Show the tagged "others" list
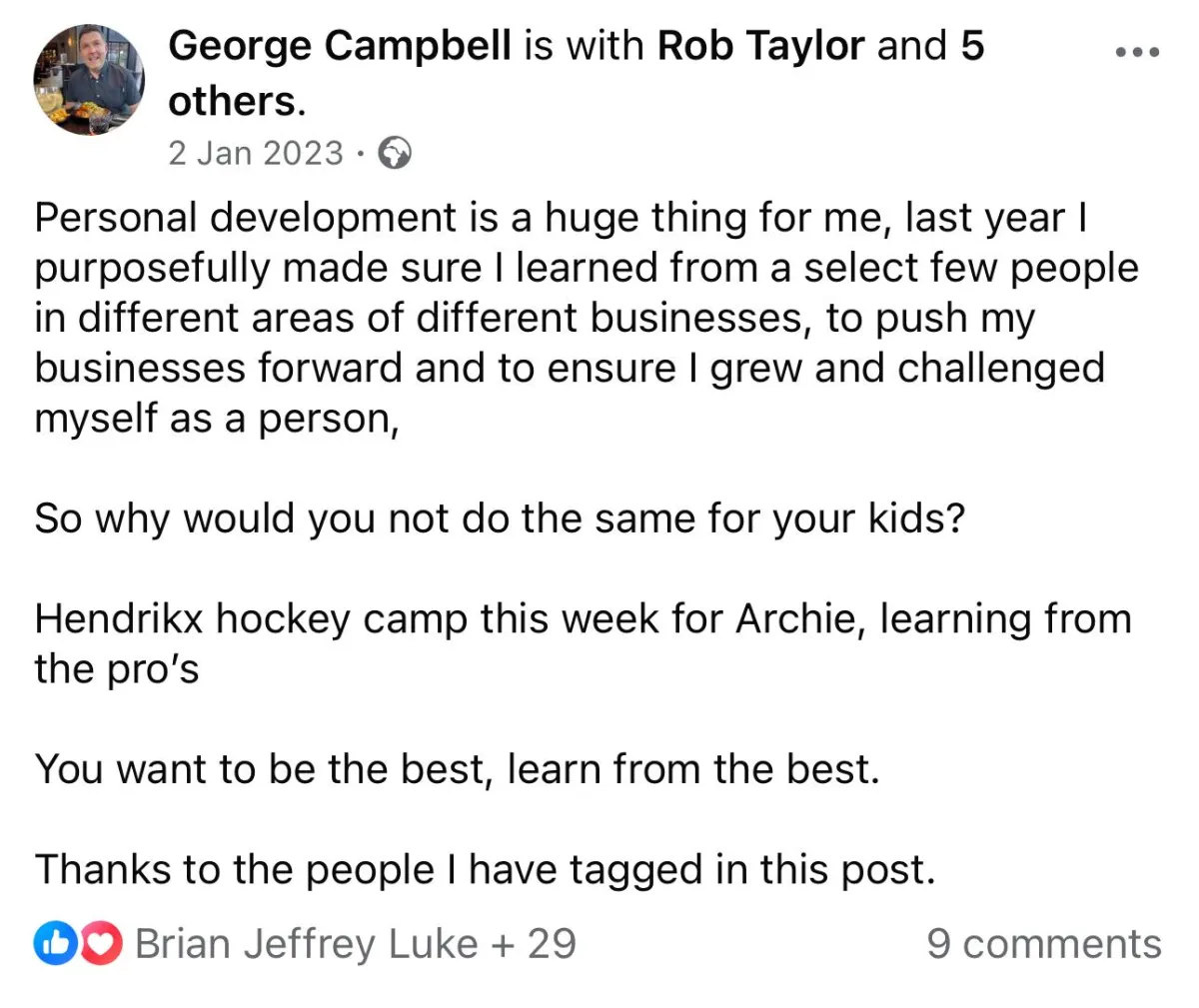This screenshot has height=1008, width=1199. point(235,101)
